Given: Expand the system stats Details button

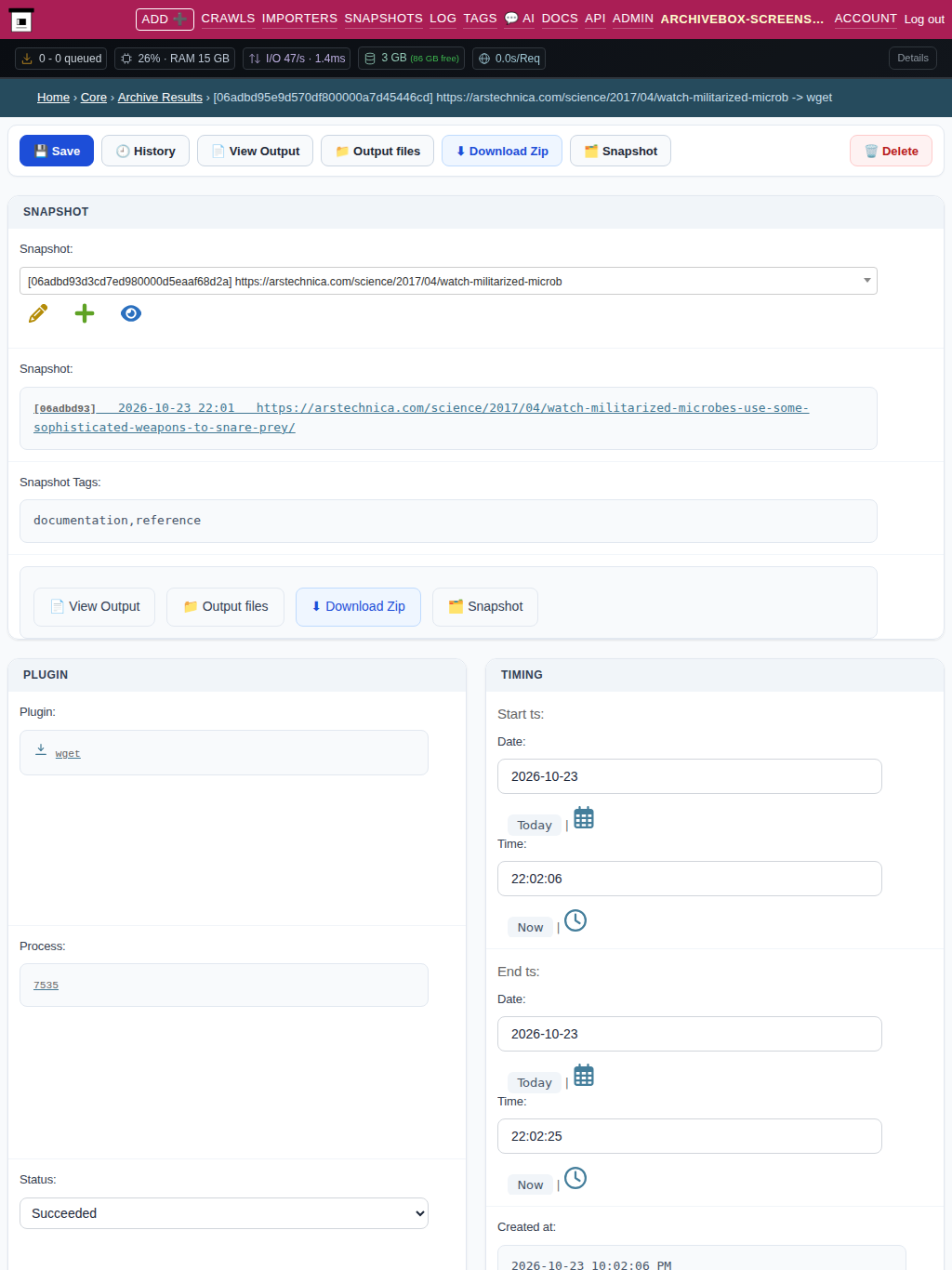Looking at the screenshot, I should (913, 58).
